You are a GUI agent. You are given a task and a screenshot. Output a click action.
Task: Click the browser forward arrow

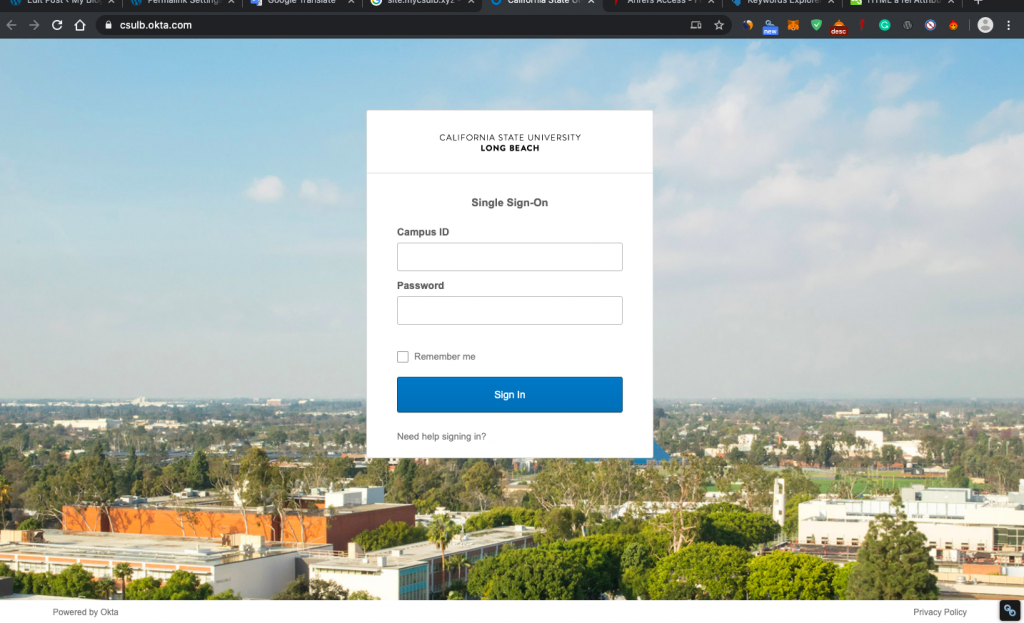click(34, 25)
